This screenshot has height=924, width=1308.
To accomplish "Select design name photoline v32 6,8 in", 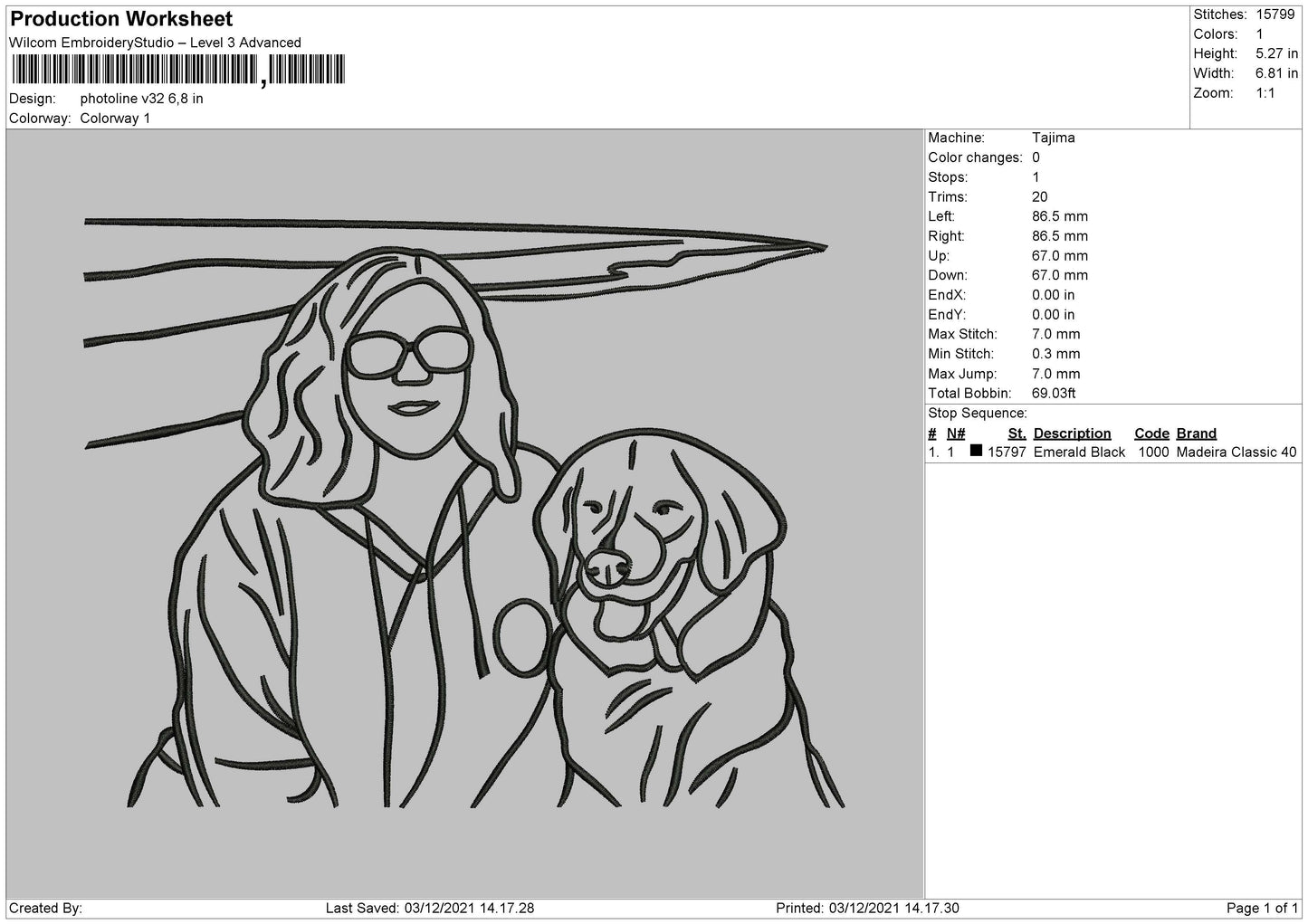I will tap(141, 99).
